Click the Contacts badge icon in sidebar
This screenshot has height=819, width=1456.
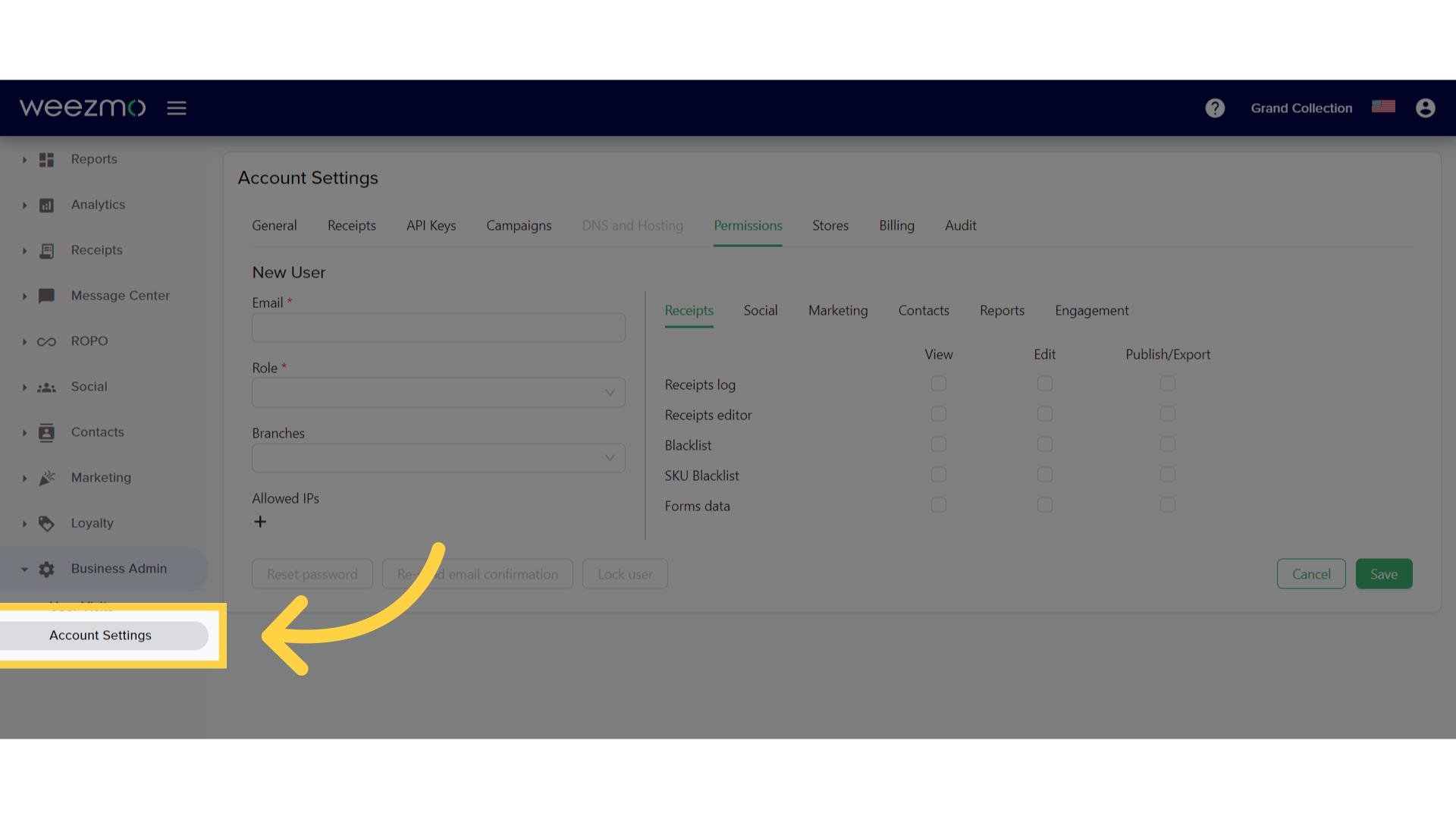pyautogui.click(x=46, y=432)
